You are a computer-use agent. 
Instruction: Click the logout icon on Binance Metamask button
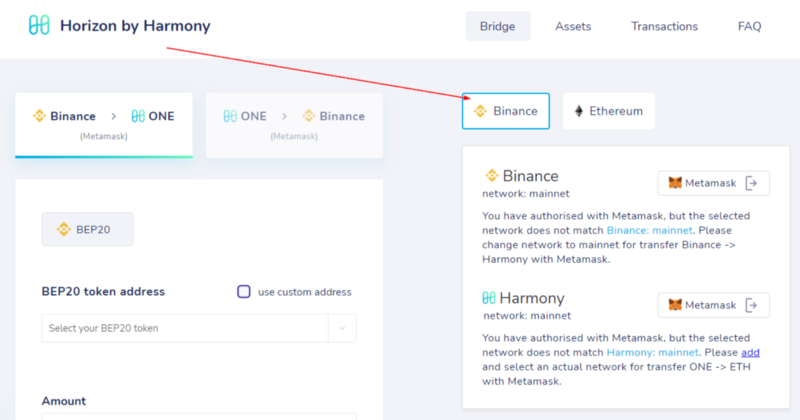click(752, 183)
